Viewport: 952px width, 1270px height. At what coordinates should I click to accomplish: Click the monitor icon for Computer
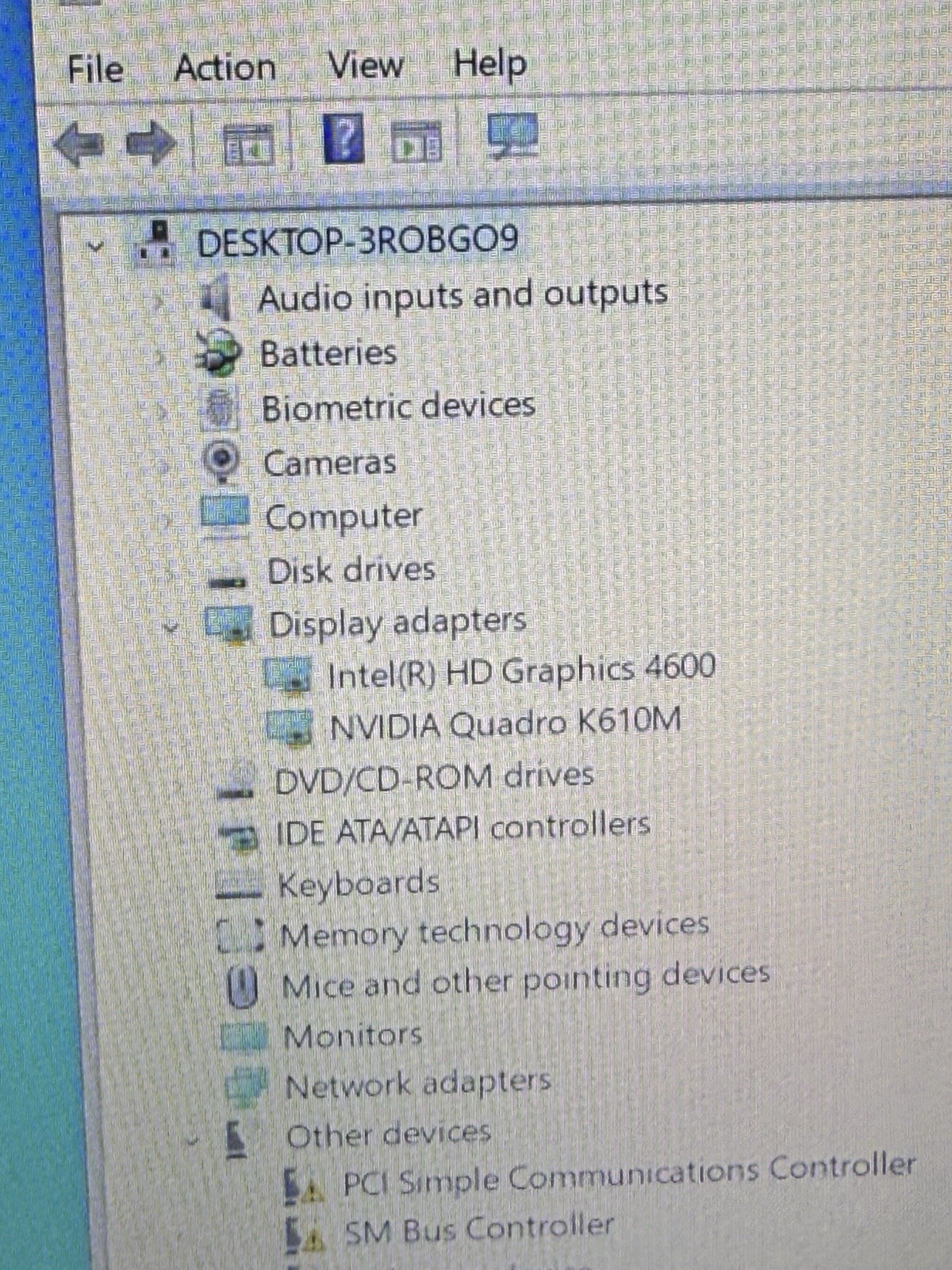225,515
